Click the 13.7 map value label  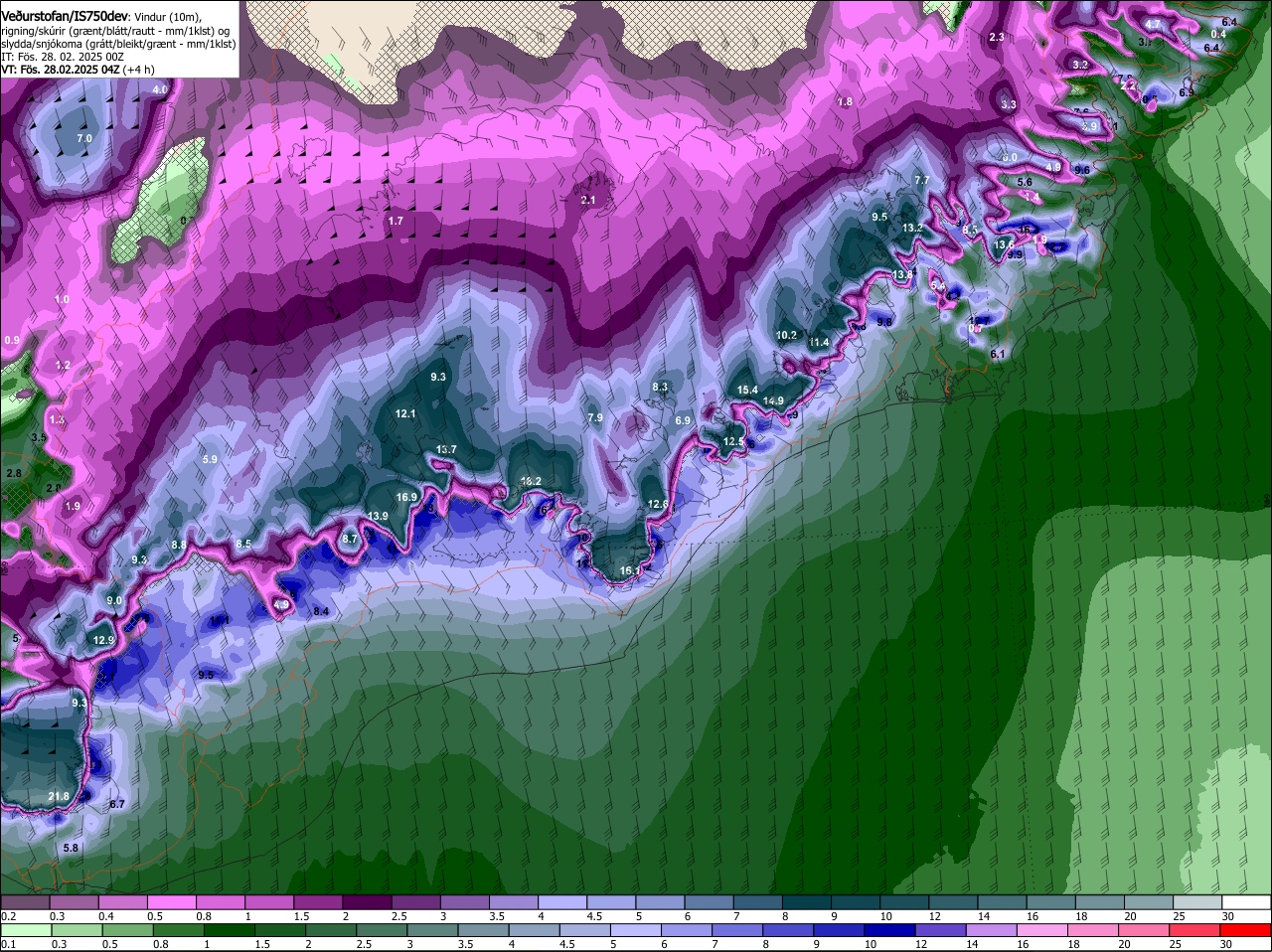(x=446, y=450)
